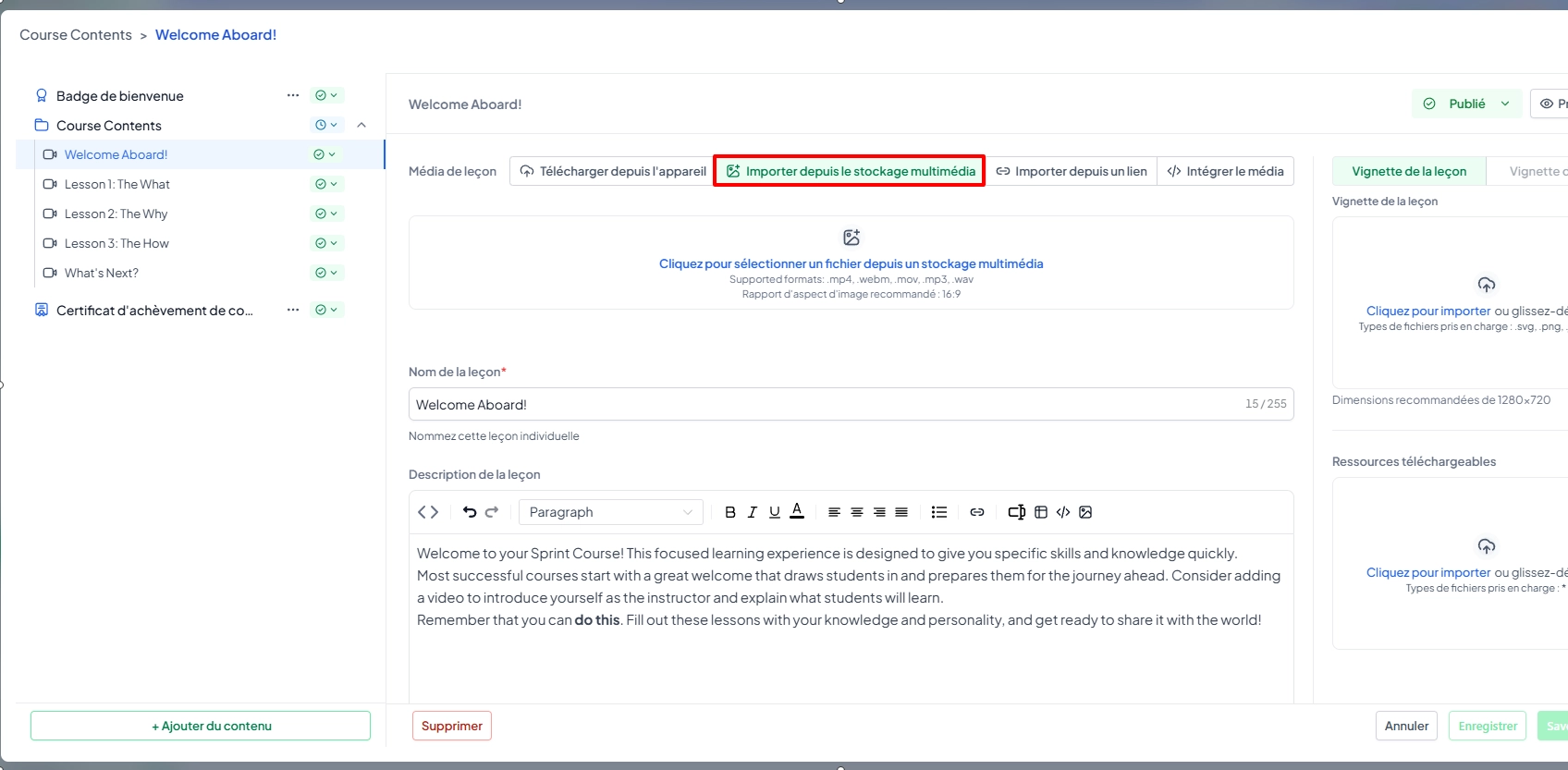Create a bulleted list in the editor
Image resolution: width=1568 pixels, height=770 pixels.
click(x=939, y=512)
